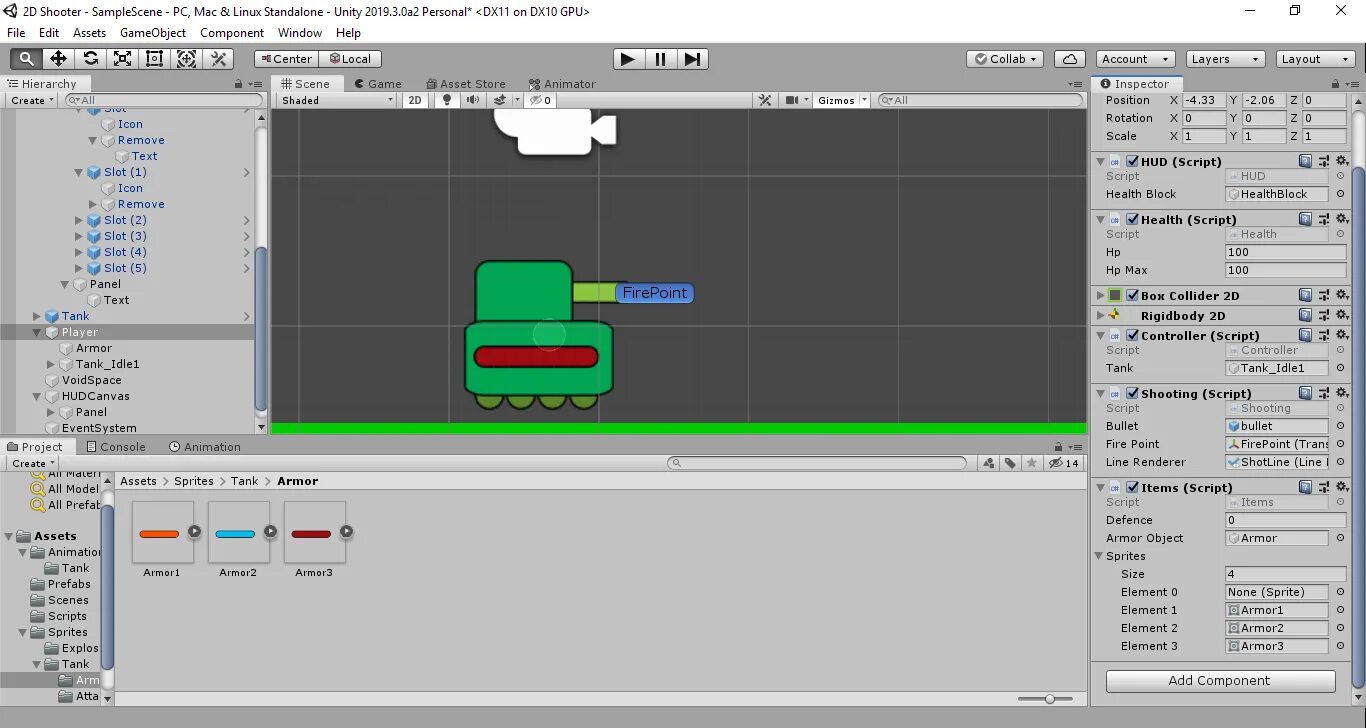Open Project Create button
Viewport: 1366px width, 728px height.
[32, 463]
